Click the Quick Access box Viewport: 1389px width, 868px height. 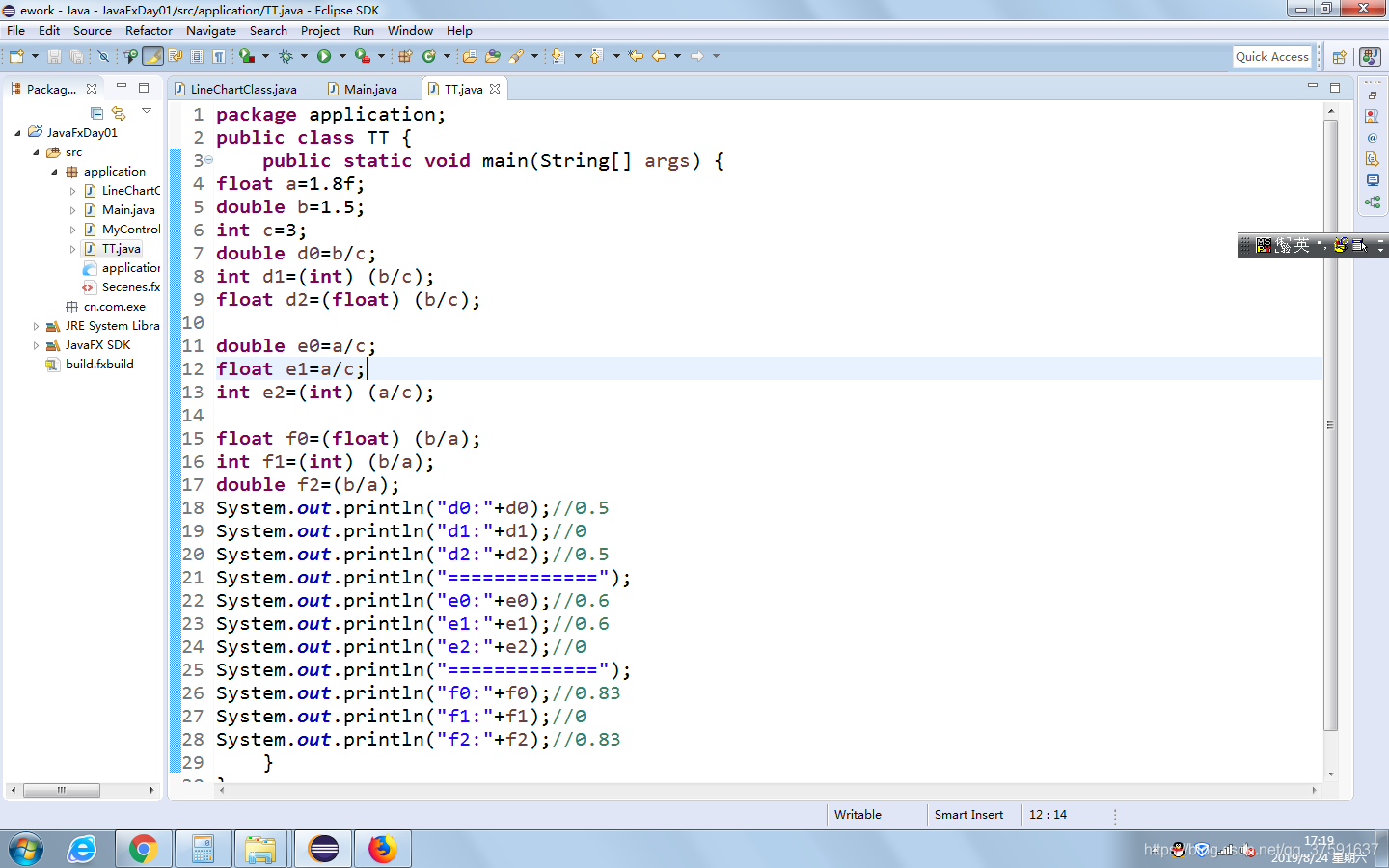[1271, 56]
